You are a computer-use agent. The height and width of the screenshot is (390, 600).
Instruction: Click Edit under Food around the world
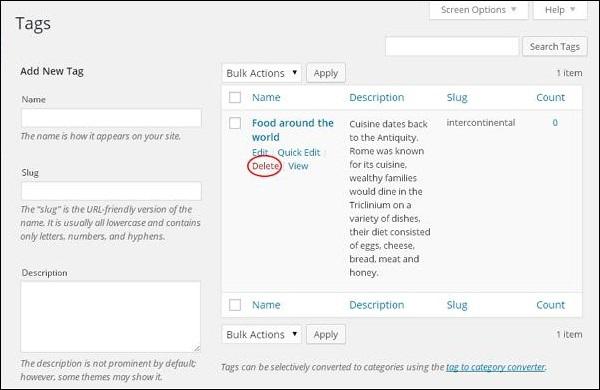(260, 152)
